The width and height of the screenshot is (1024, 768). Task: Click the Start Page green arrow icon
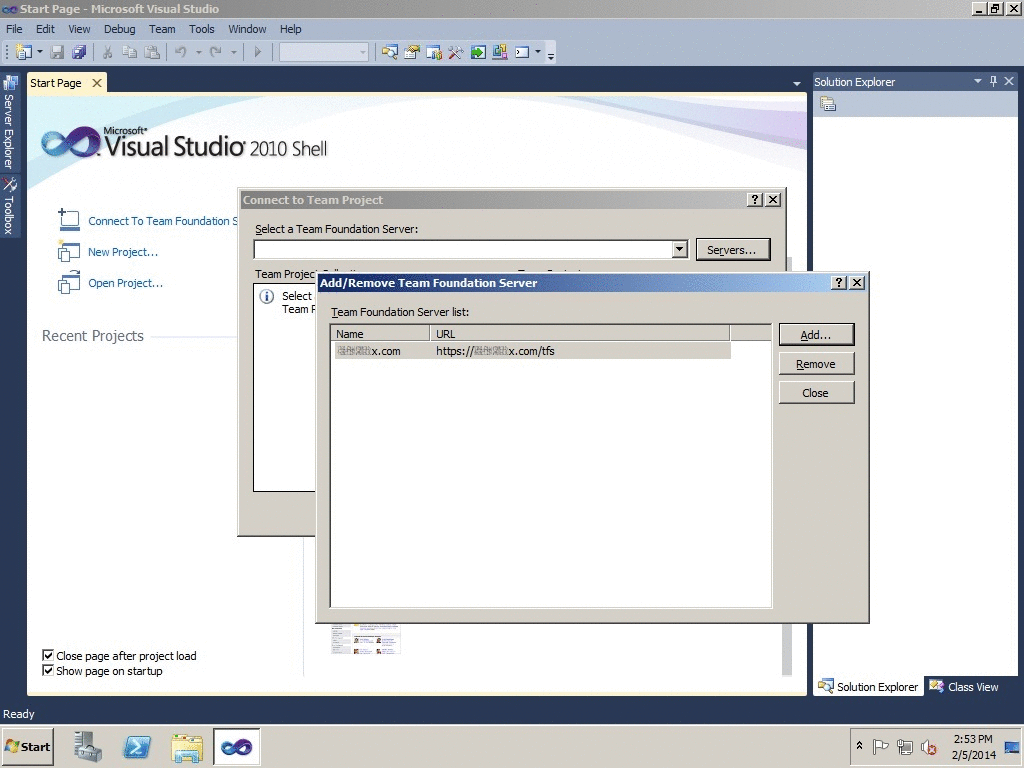(478, 52)
